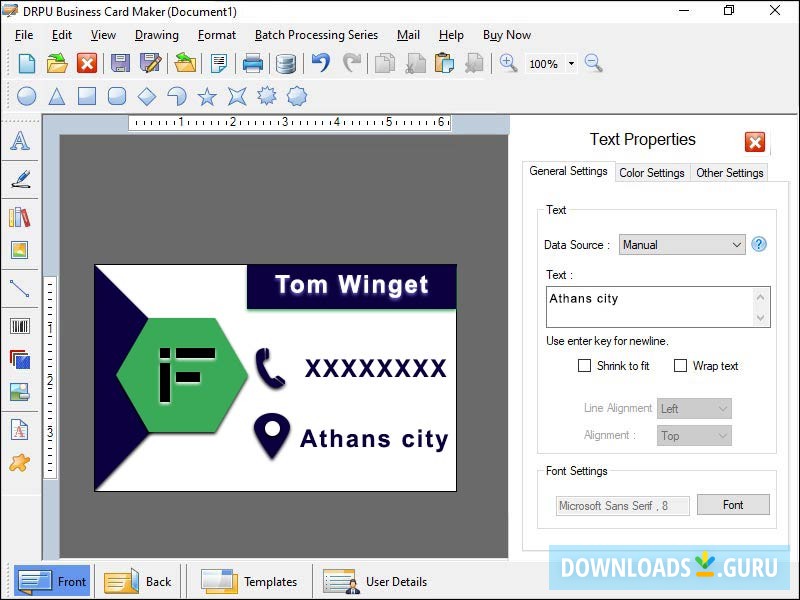Select the five-point Star shape tool

click(x=207, y=96)
